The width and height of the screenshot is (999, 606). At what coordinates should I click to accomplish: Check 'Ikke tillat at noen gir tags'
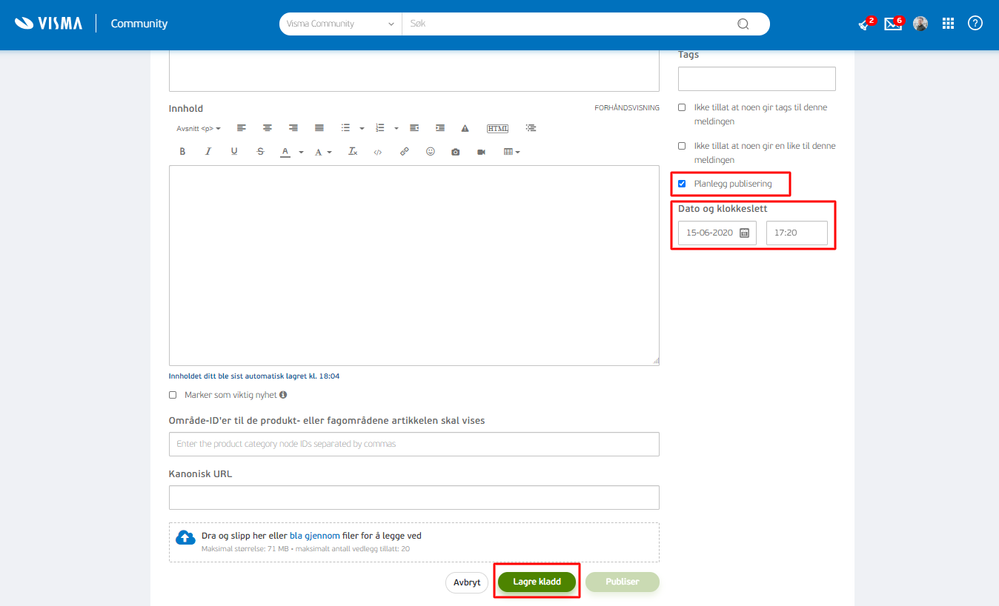click(682, 108)
